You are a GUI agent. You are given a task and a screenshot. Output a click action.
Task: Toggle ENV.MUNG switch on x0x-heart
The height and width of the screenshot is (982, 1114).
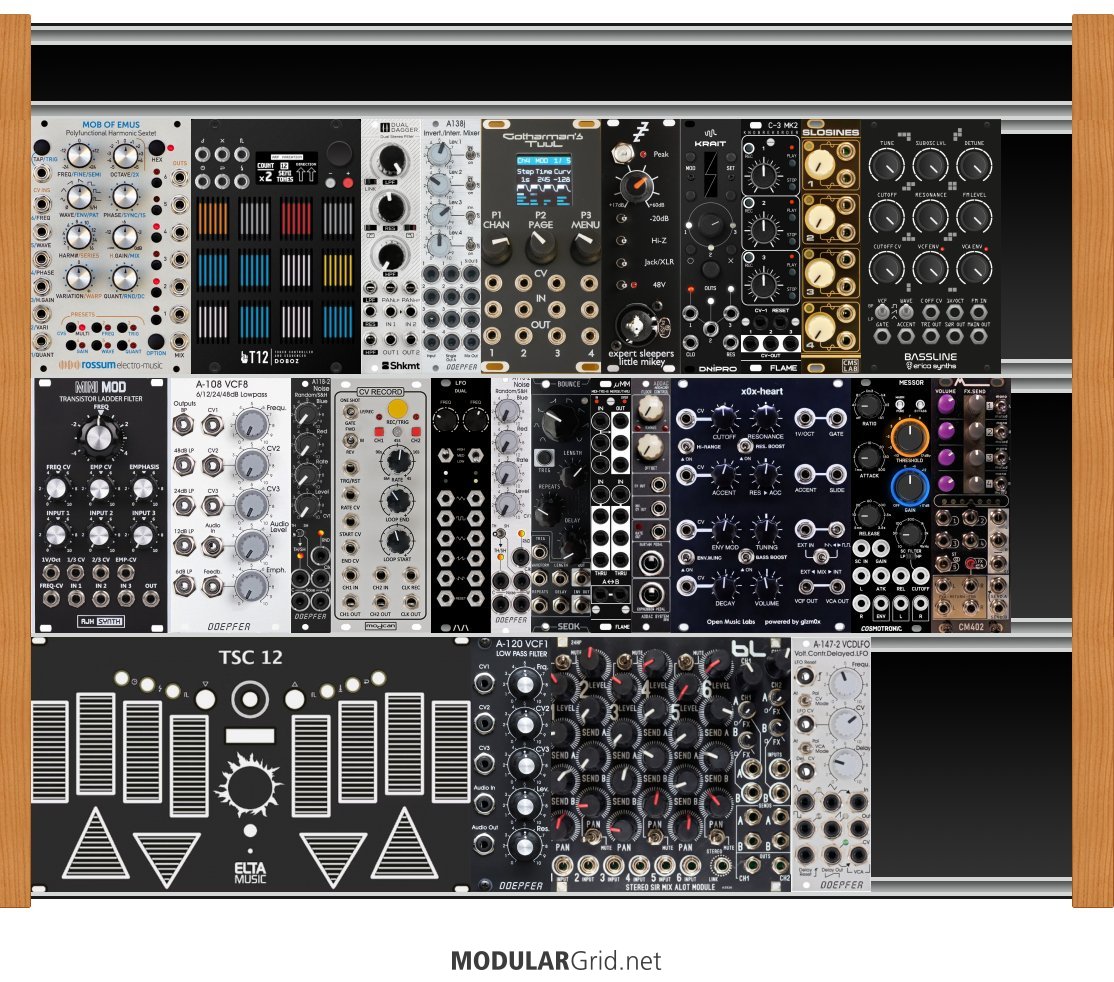[686, 558]
